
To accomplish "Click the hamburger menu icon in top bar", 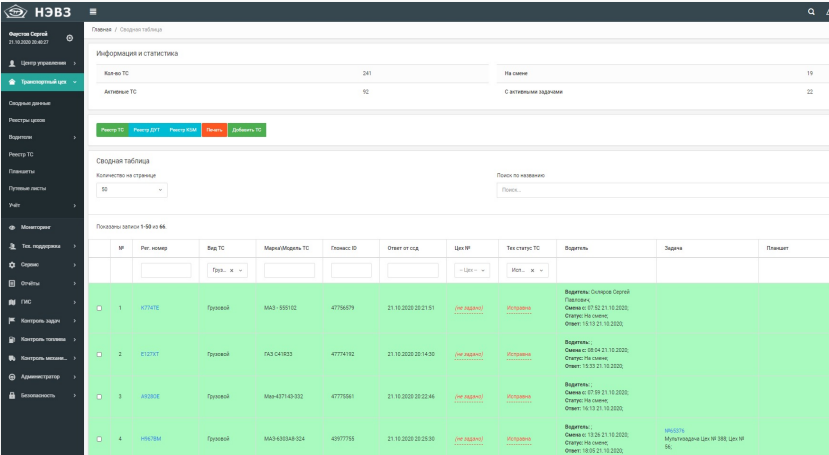I will pos(93,11).
